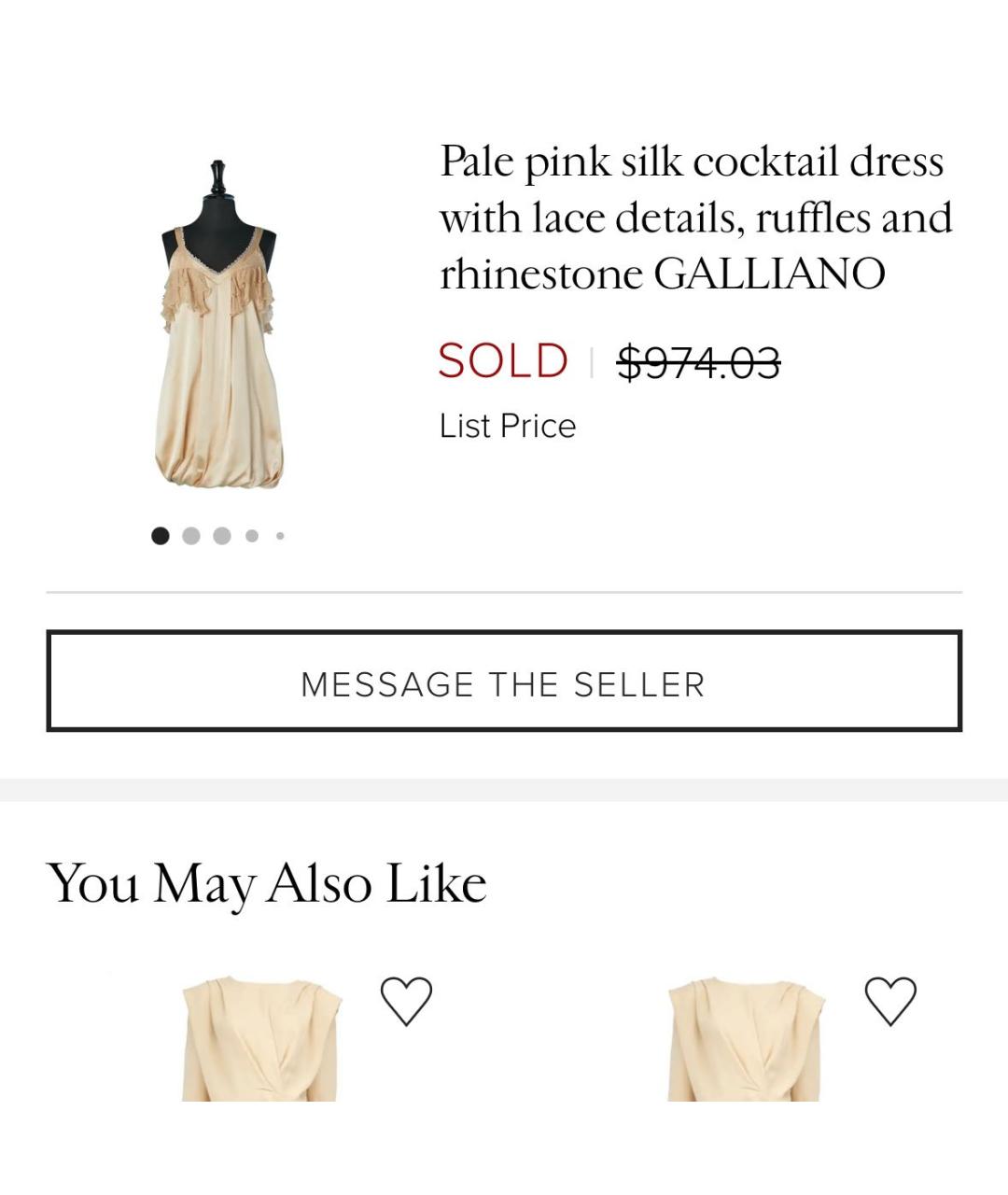Viewport: 1008px width, 1195px height.
Task: Click the List Price label
Action: point(508,427)
